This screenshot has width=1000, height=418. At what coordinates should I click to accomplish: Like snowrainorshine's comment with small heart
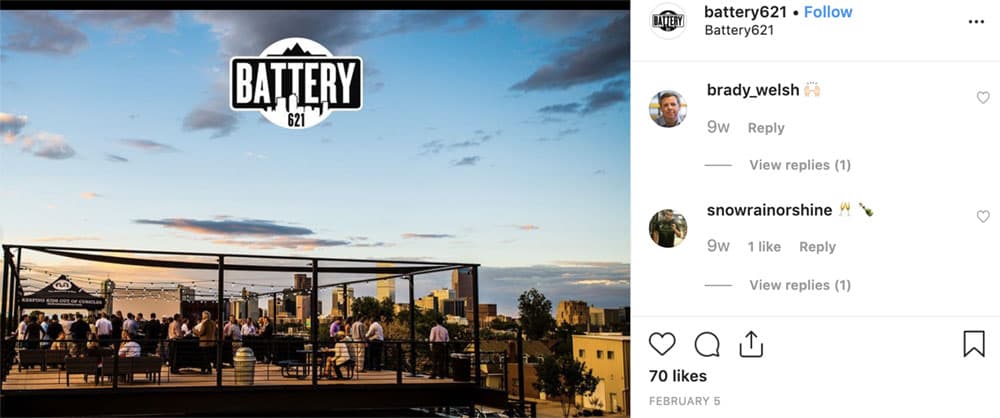pyautogui.click(x=983, y=217)
